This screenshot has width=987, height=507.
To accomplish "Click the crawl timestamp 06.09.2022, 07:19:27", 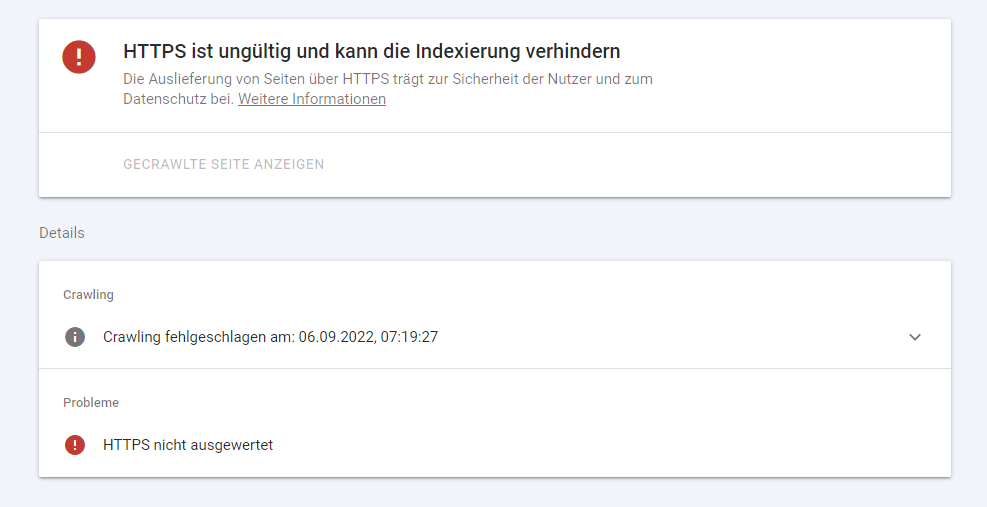I will click(x=368, y=337).
